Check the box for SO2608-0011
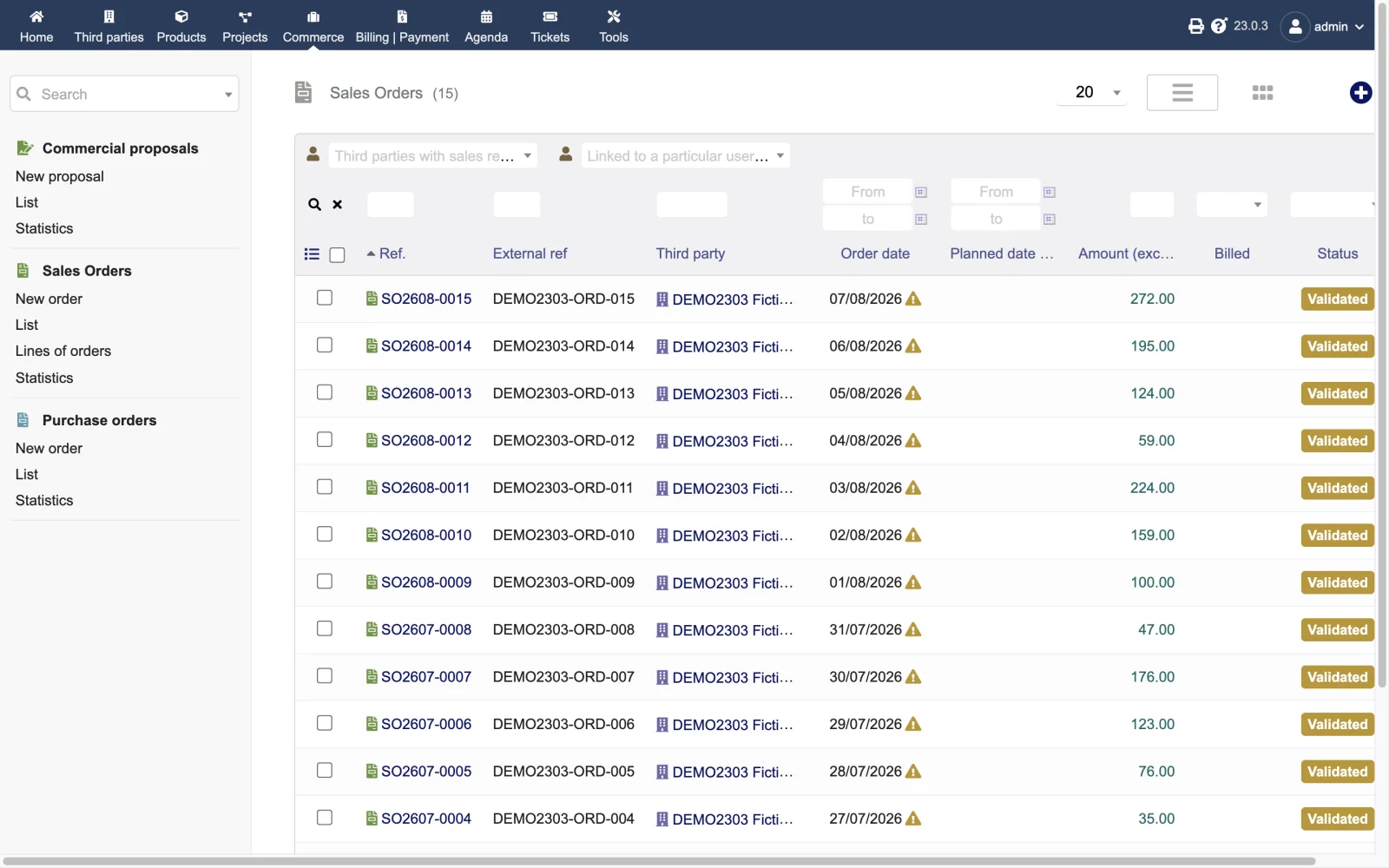Screen dimensions: 1389x868 click(x=325, y=487)
